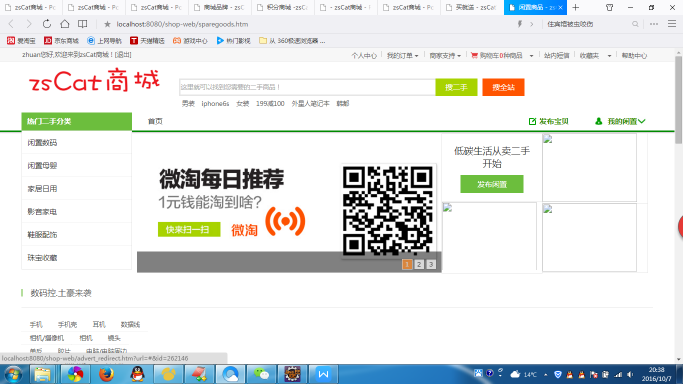This screenshot has width=683, height=384.
Task: Click the iphone6s hot search keyword
Action: point(215,104)
